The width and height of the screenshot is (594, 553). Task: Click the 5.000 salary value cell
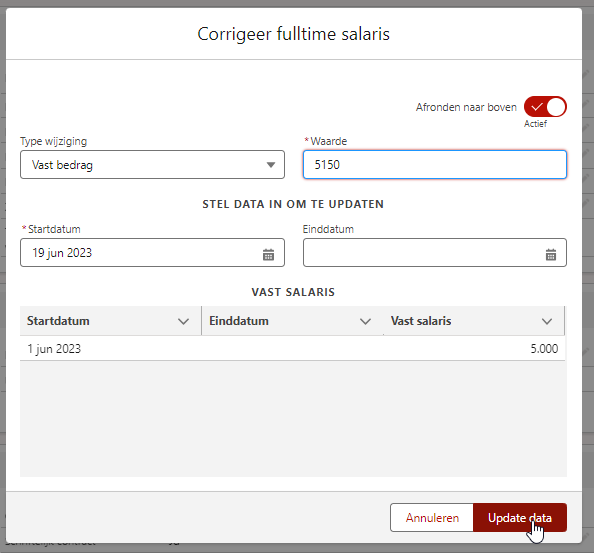544,348
